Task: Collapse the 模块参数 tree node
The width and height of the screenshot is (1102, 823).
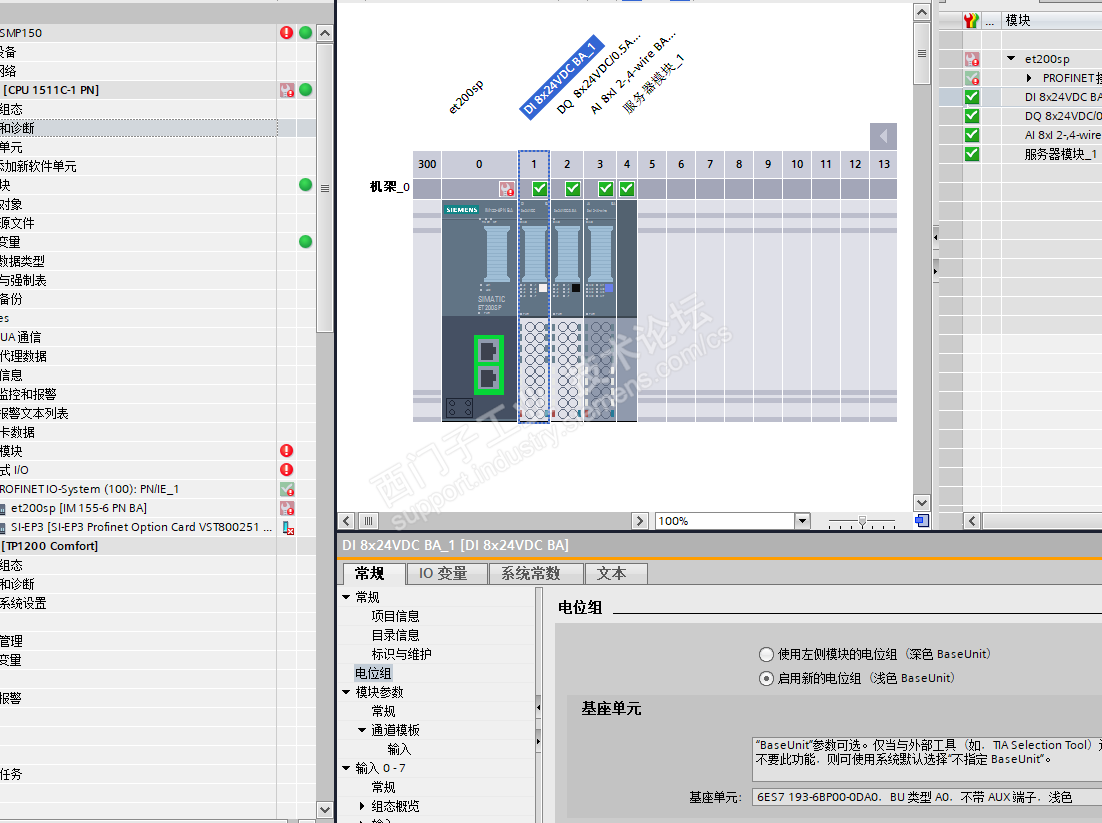Action: (x=346, y=692)
